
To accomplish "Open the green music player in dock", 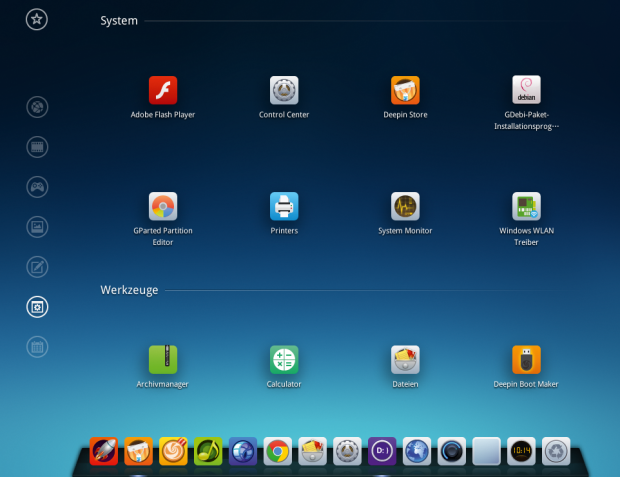I will pos(208,451).
